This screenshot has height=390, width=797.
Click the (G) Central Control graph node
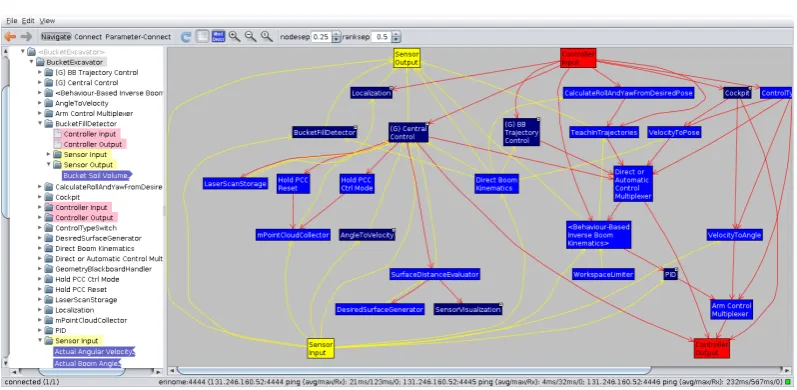[409, 132]
